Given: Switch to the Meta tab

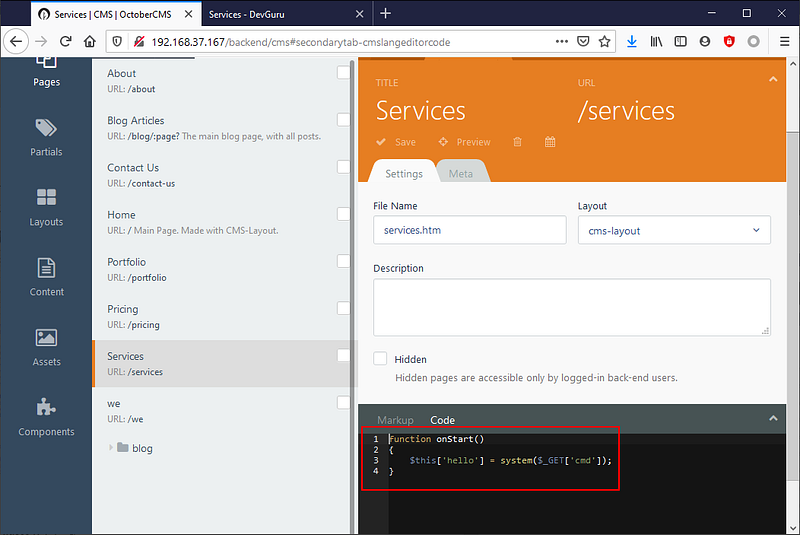Looking at the screenshot, I should click(x=461, y=173).
